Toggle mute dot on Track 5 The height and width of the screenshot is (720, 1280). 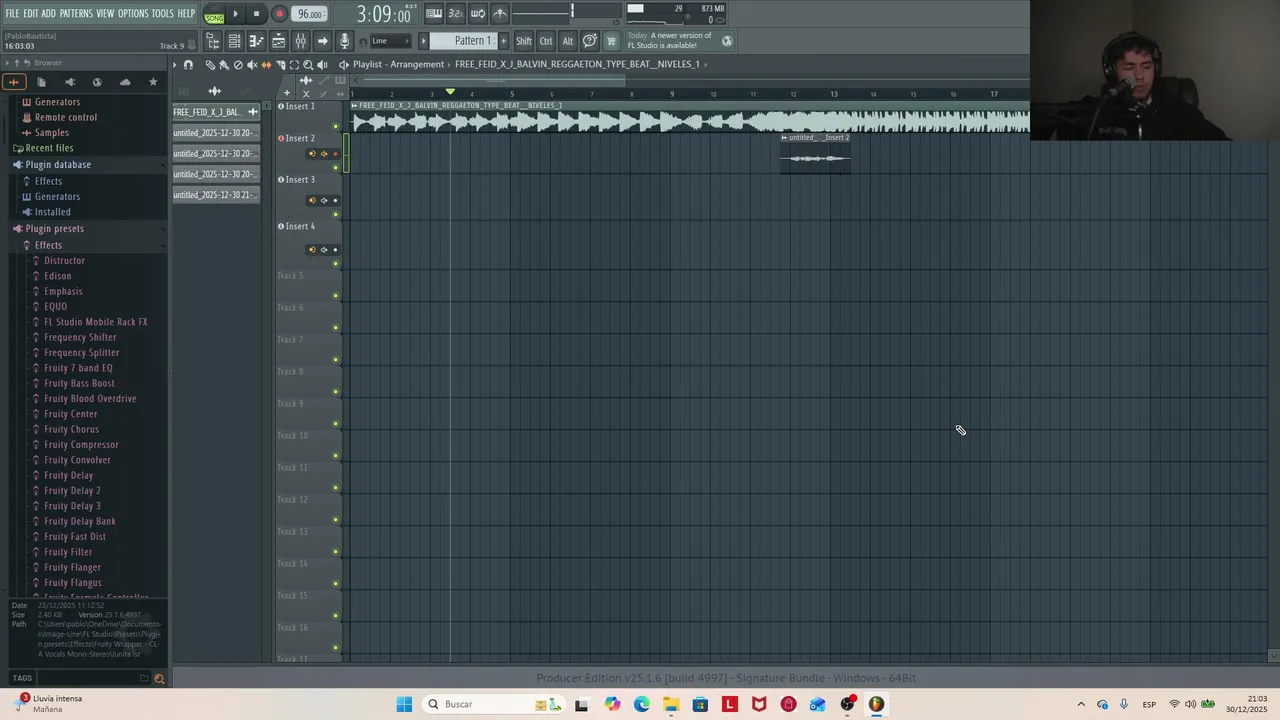pos(336,295)
